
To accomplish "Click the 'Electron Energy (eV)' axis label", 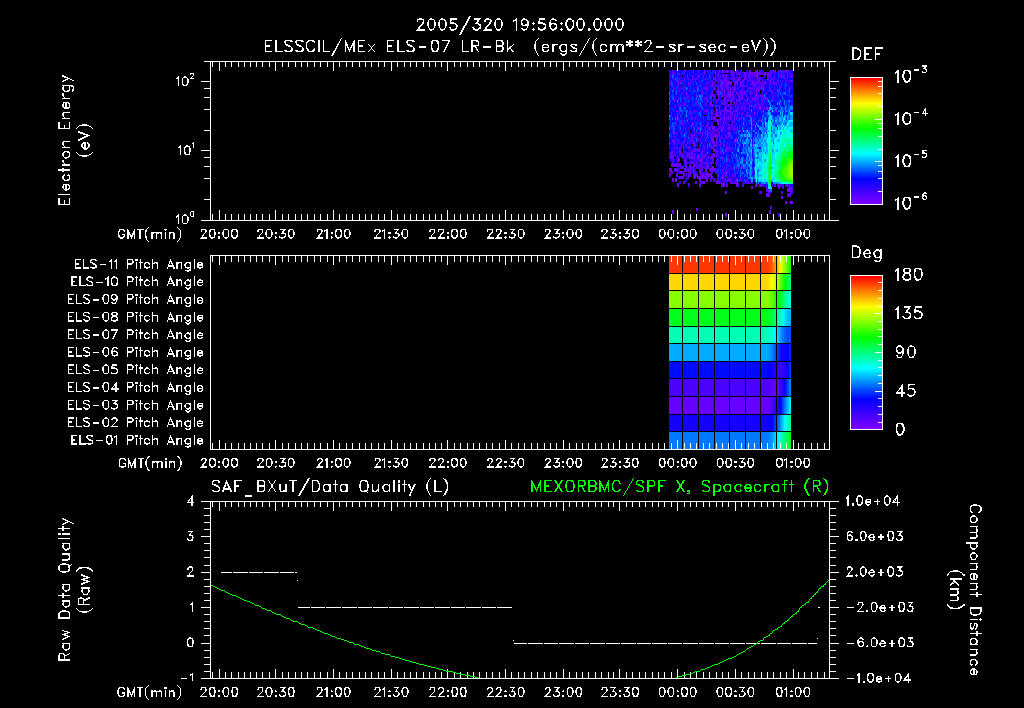I will click(x=74, y=140).
